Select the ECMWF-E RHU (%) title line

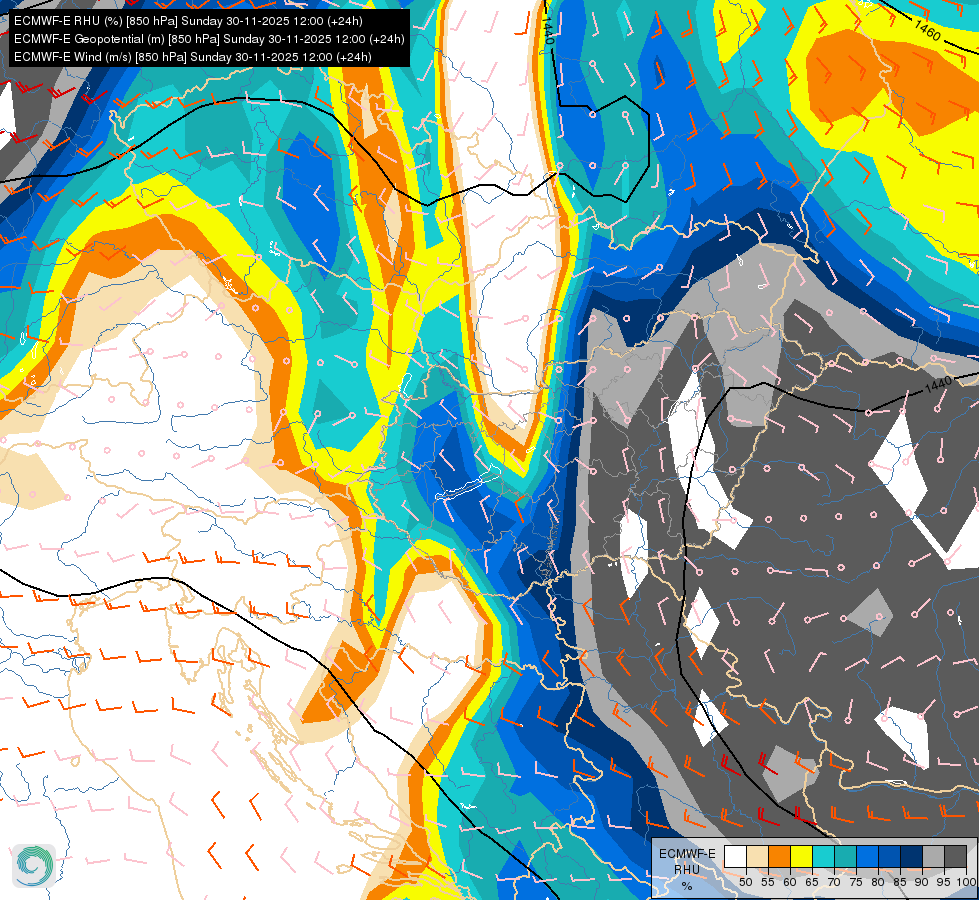[x=188, y=21]
